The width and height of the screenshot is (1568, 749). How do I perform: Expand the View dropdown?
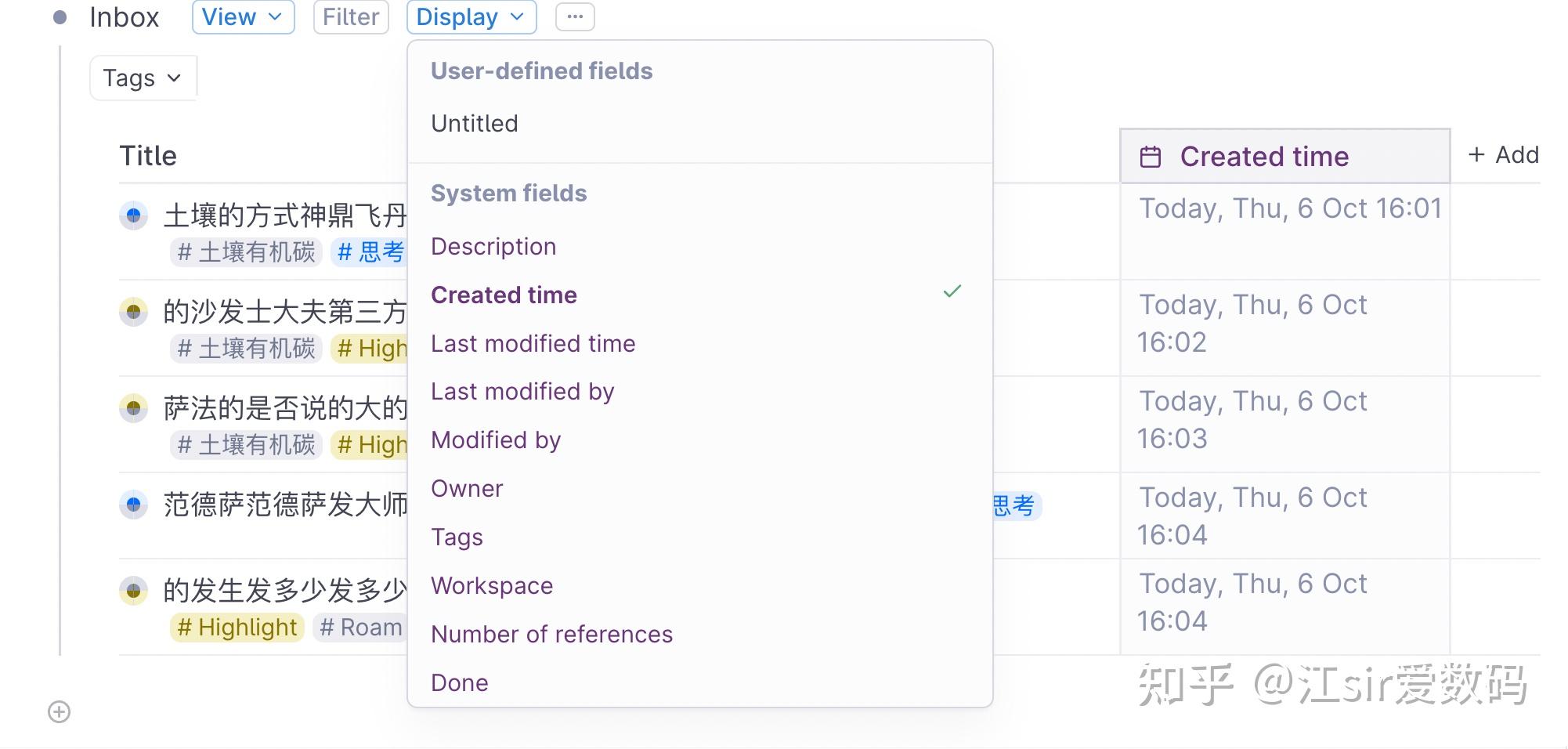click(243, 17)
